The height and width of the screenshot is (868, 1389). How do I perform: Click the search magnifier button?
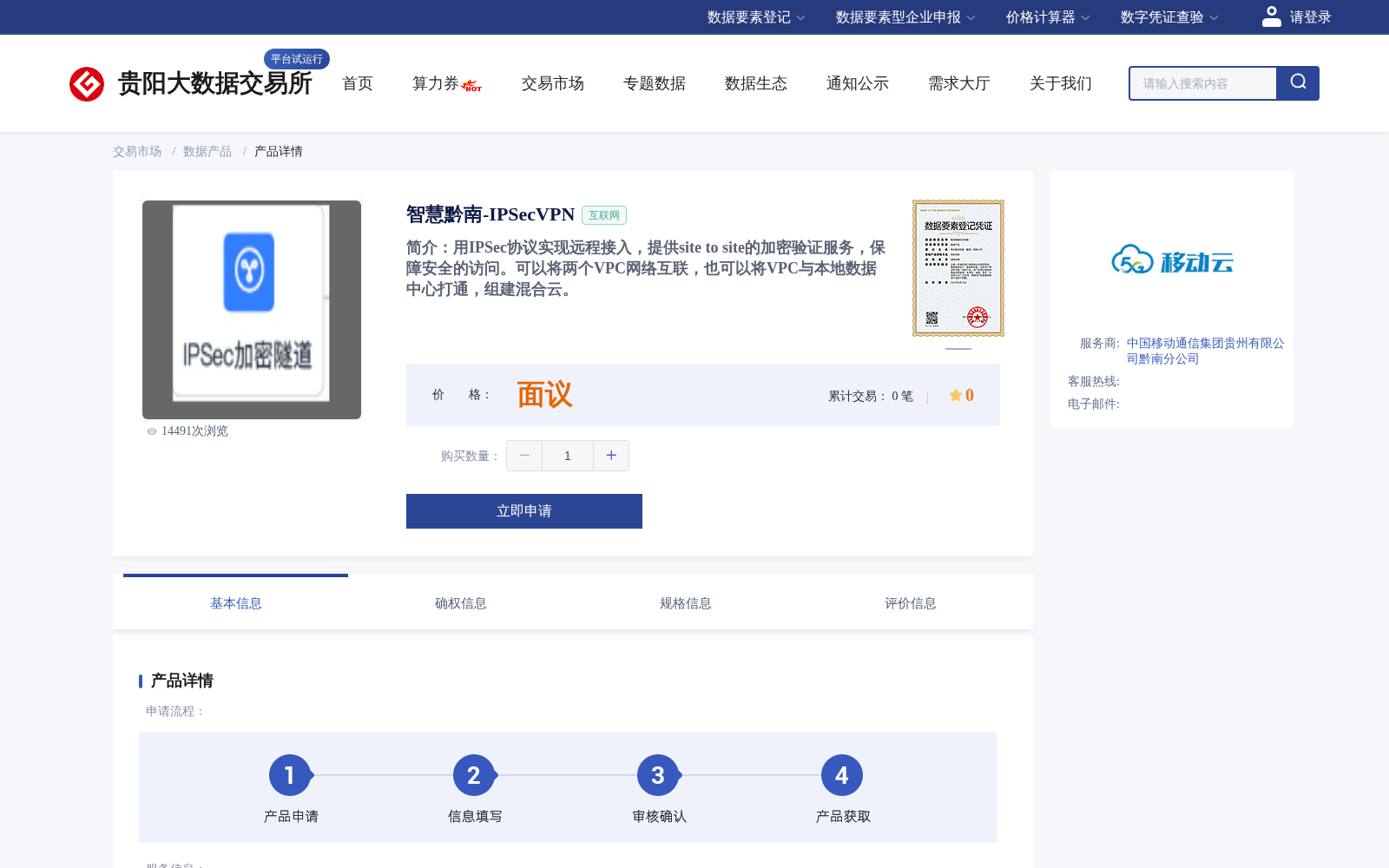coord(1298,83)
